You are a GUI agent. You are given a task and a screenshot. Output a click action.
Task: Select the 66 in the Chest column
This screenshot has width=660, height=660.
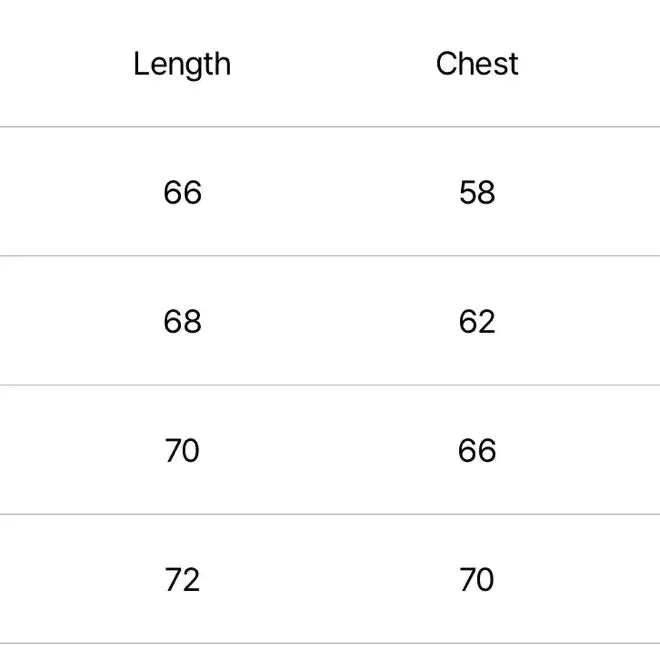[x=477, y=450]
